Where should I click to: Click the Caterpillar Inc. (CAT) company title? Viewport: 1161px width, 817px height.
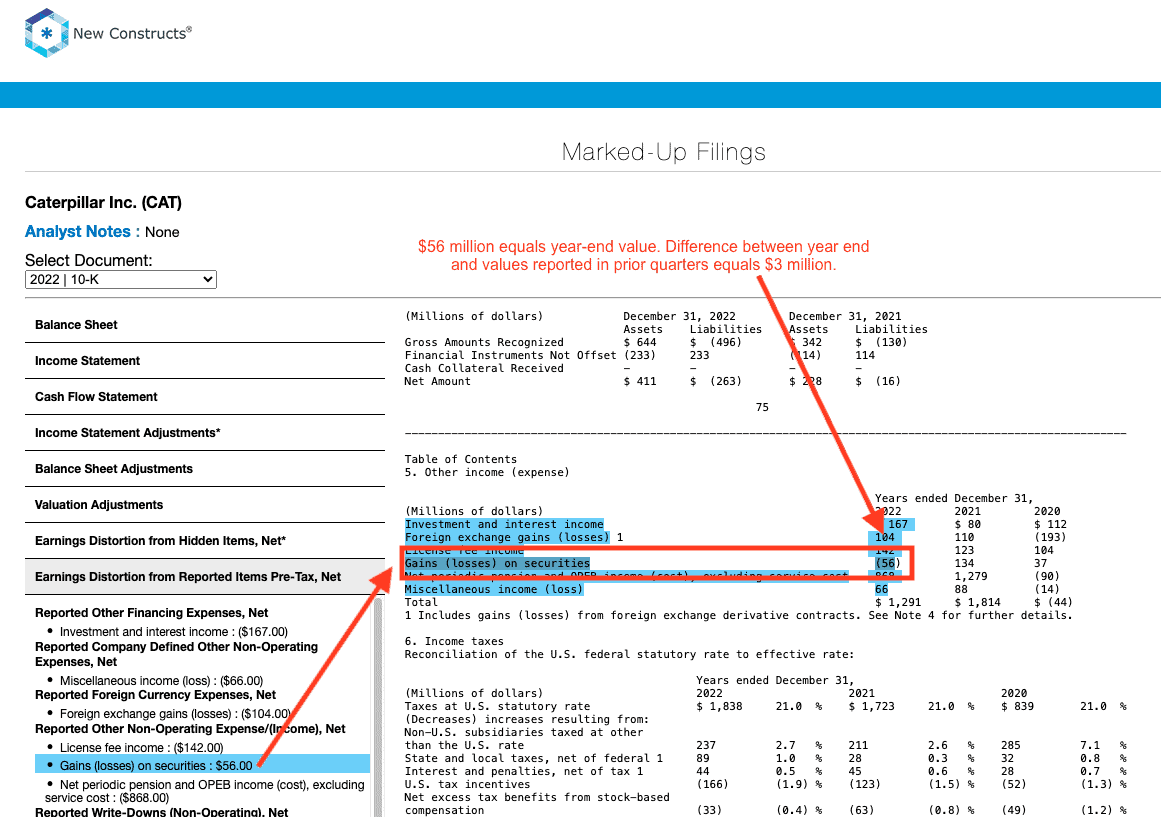tap(104, 203)
